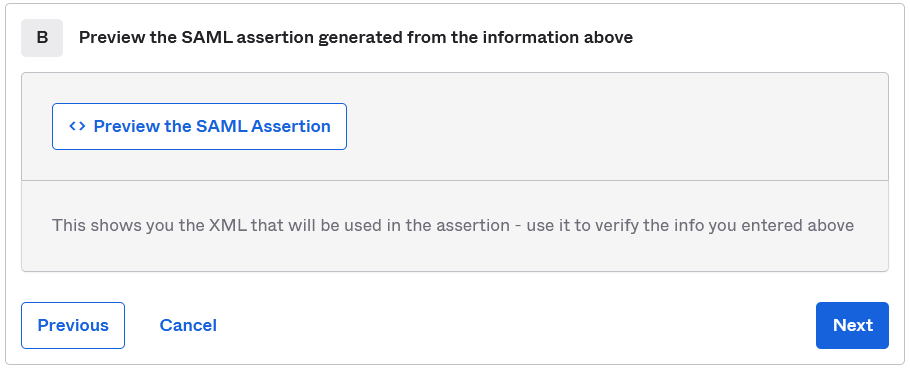Select the blue Next button
Screen dimensions: 910x371
852,325
